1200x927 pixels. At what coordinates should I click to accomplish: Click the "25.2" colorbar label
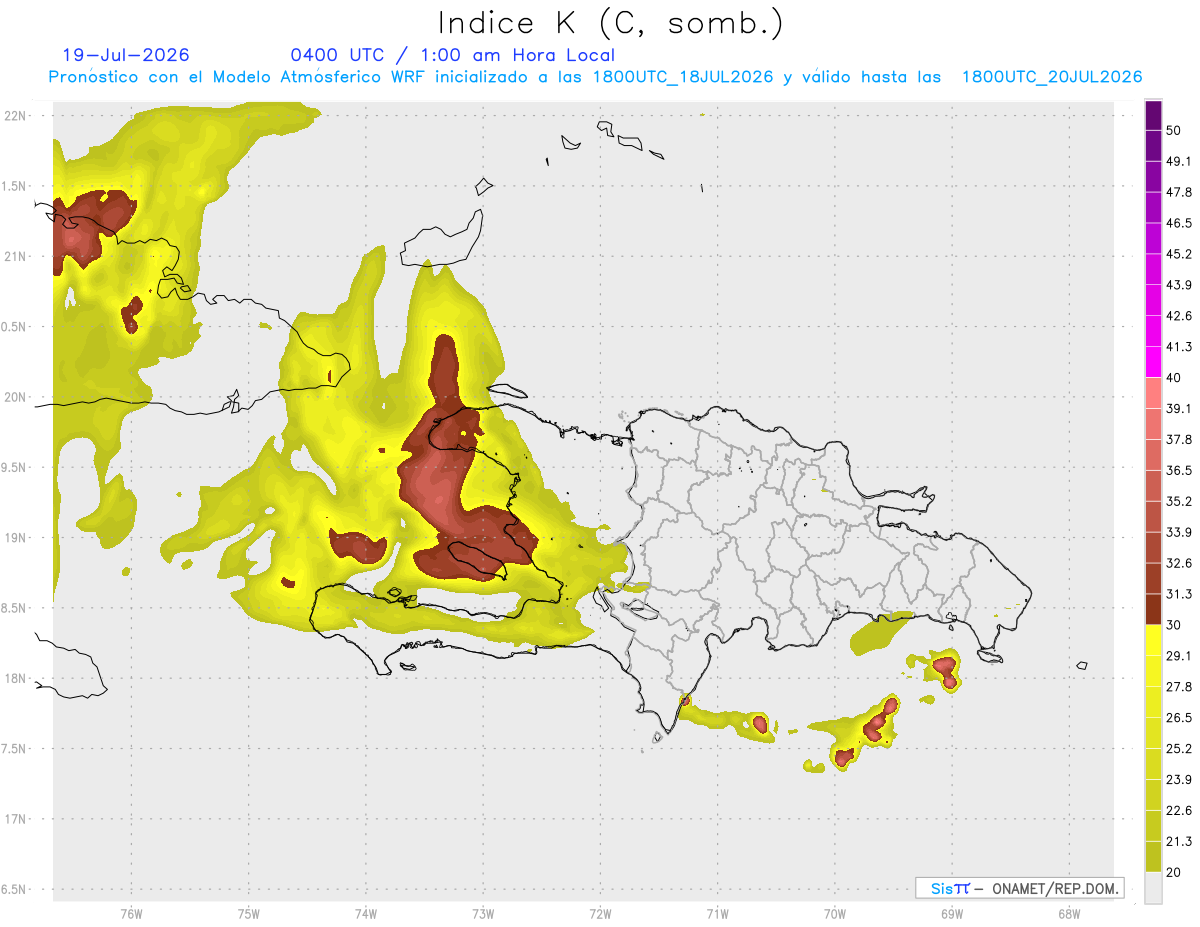[1180, 749]
